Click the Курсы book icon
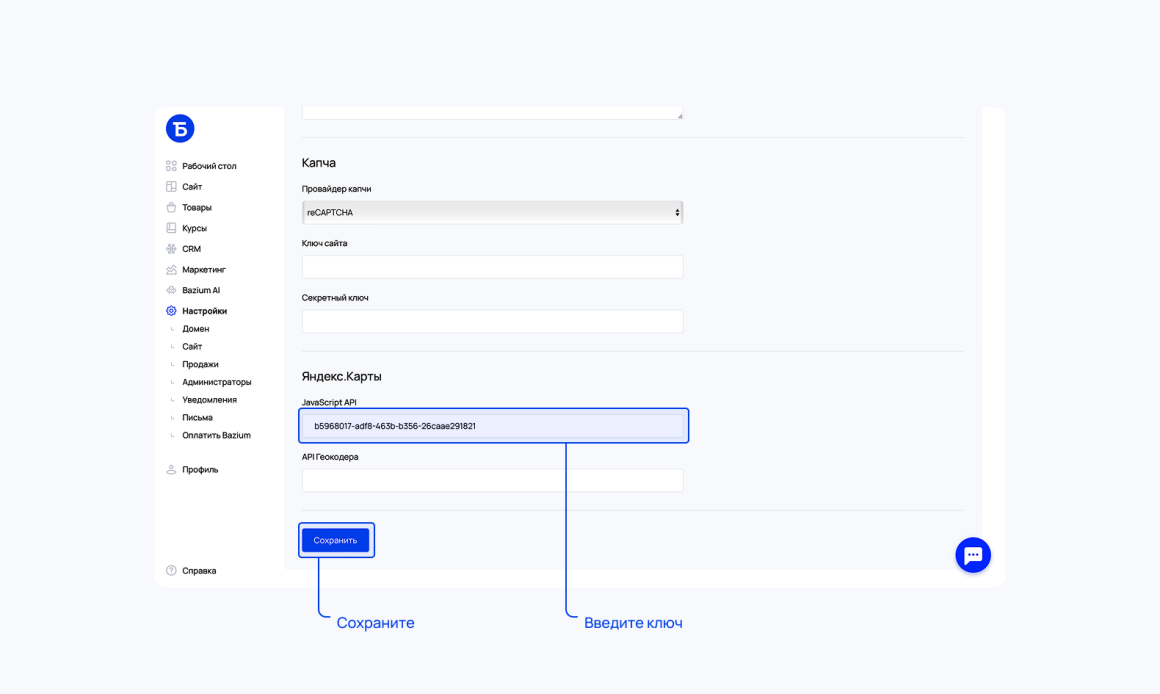This screenshot has height=694, width=1160. coord(171,228)
